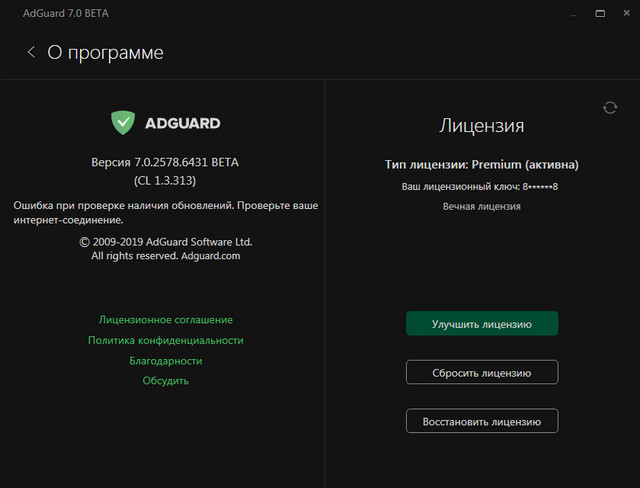Open the Лицензионное соглашение link
Screen dimensions: 640x488
coord(166,320)
